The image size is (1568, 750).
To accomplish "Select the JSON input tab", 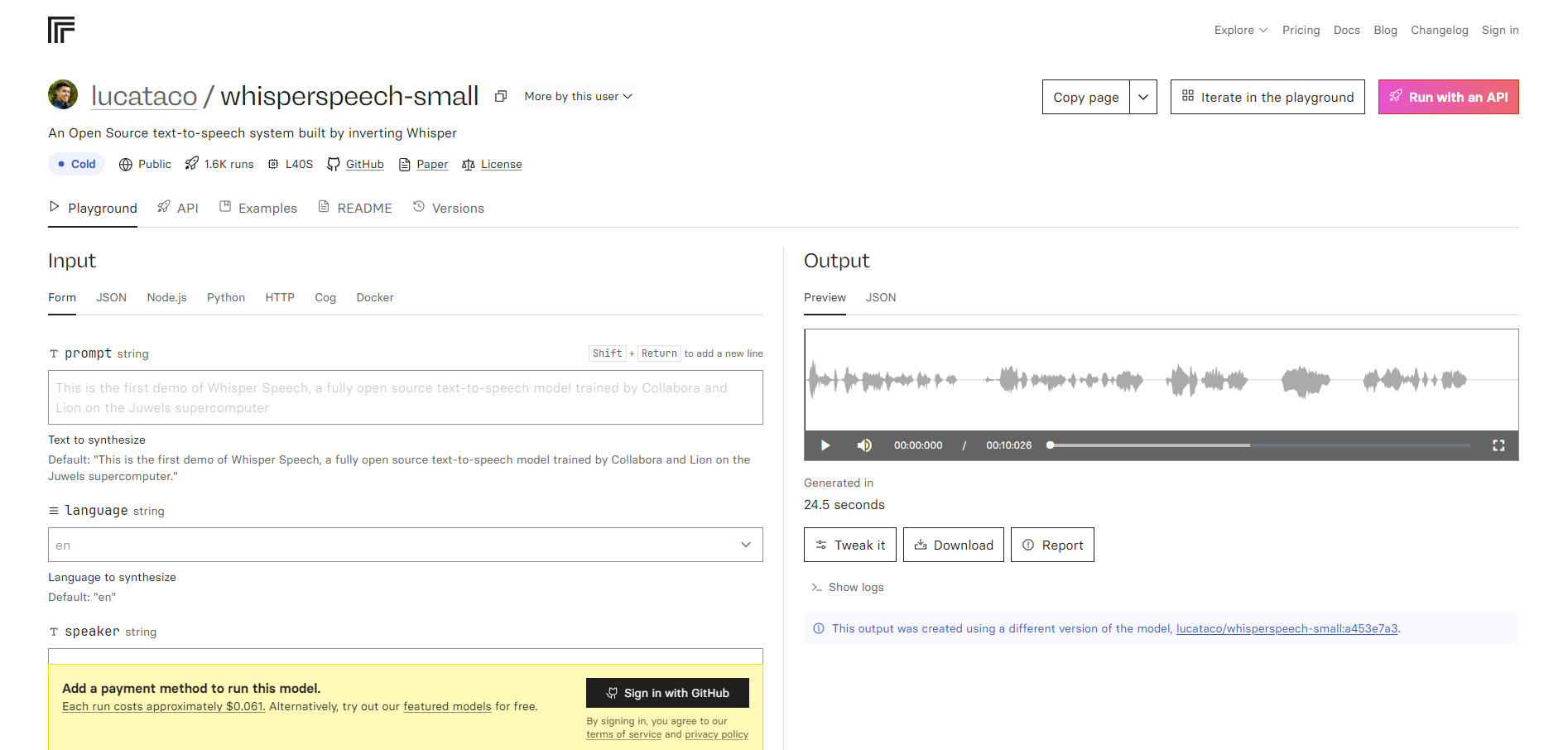I will pyautogui.click(x=111, y=297).
